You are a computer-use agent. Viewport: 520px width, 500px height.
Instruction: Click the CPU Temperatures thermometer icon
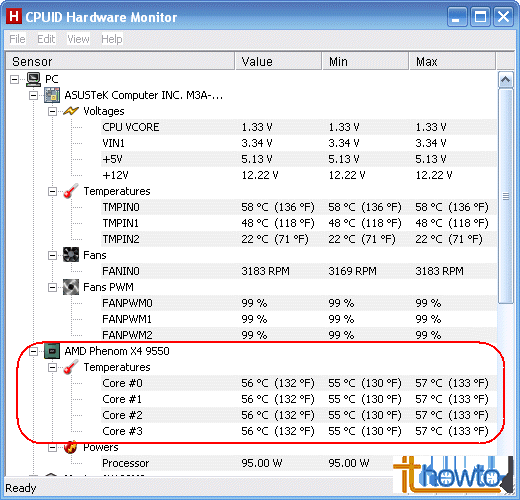pos(71,367)
